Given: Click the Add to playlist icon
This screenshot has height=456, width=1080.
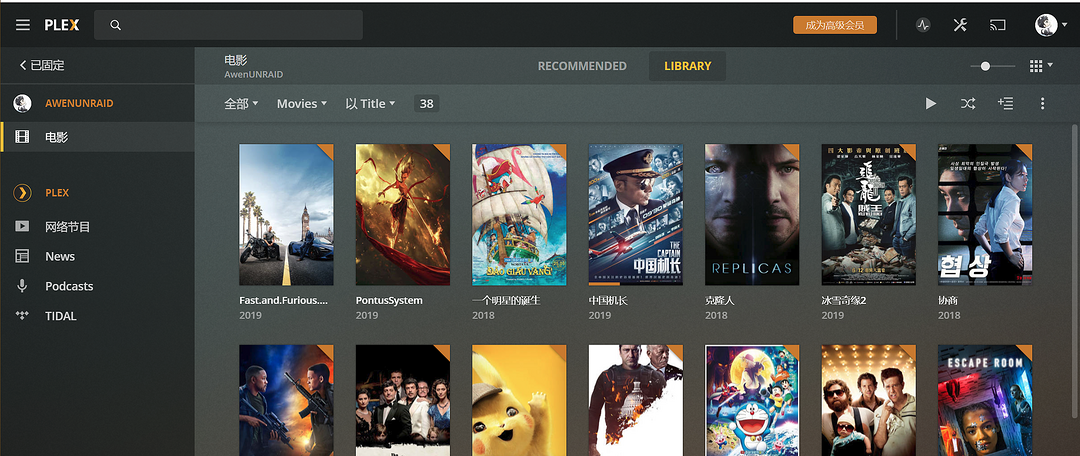Looking at the screenshot, I should [x=1005, y=103].
